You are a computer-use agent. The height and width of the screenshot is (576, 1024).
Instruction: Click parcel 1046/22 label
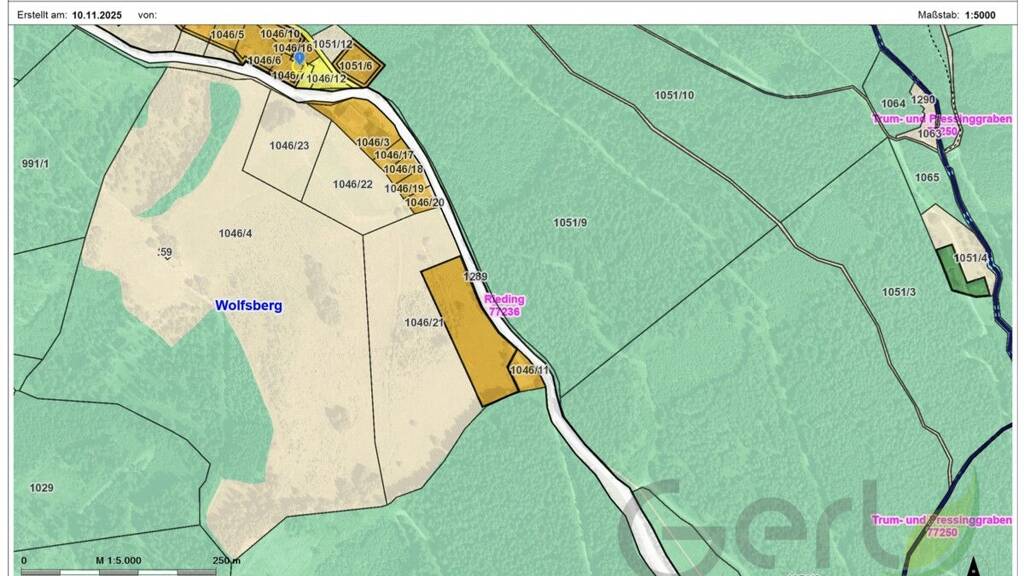point(352,184)
